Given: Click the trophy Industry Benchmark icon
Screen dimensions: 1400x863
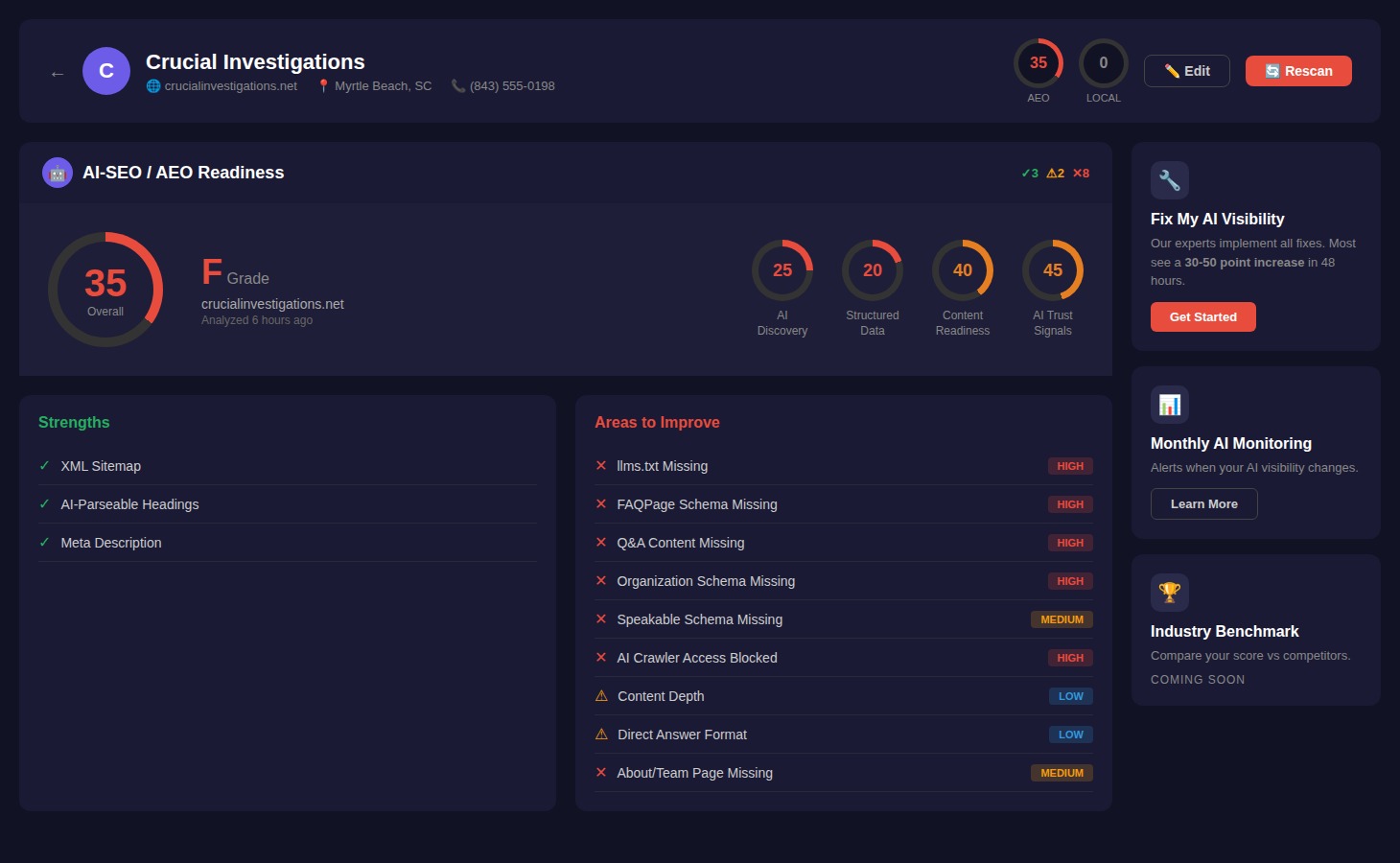Looking at the screenshot, I should pos(1169,593).
